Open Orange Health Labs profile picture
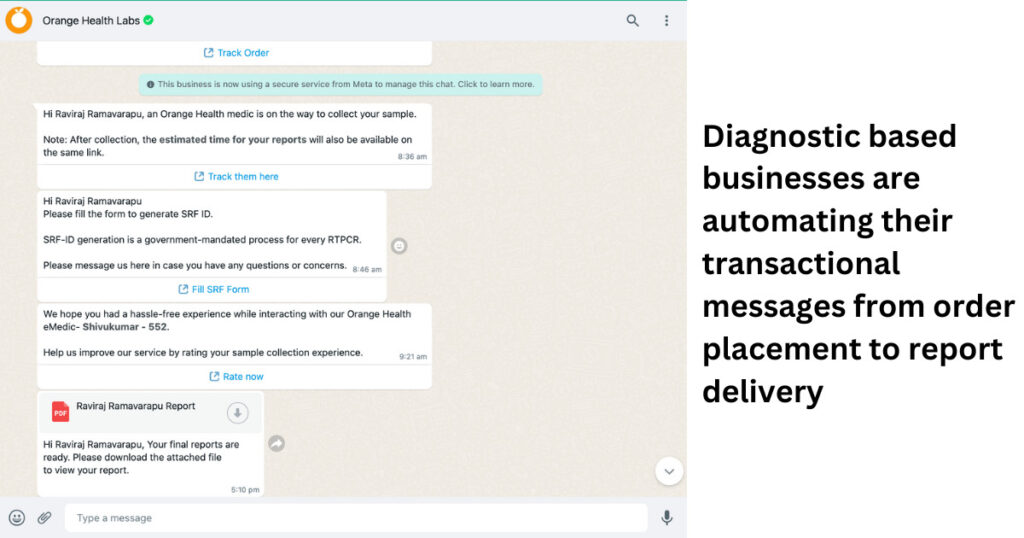 [x=18, y=20]
